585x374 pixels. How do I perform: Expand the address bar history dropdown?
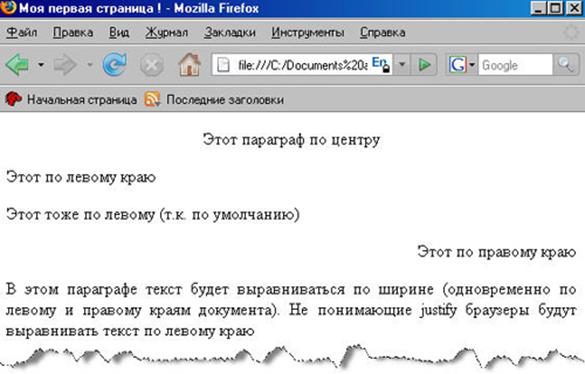point(402,65)
